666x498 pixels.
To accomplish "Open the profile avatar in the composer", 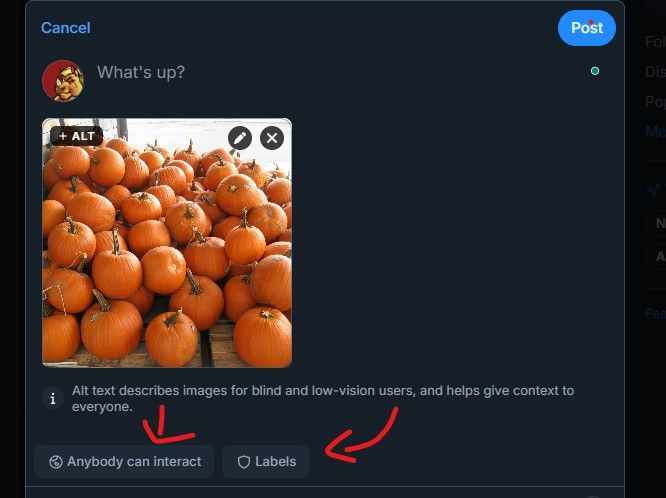I will 62,80.
